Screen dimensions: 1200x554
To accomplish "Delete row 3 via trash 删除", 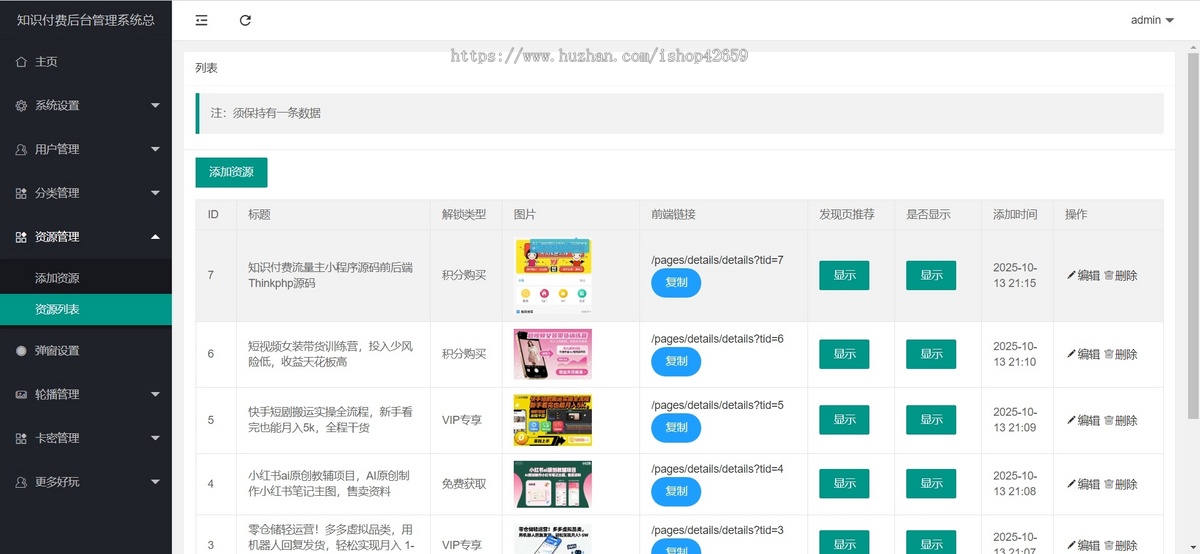I will click(x=1120, y=545).
